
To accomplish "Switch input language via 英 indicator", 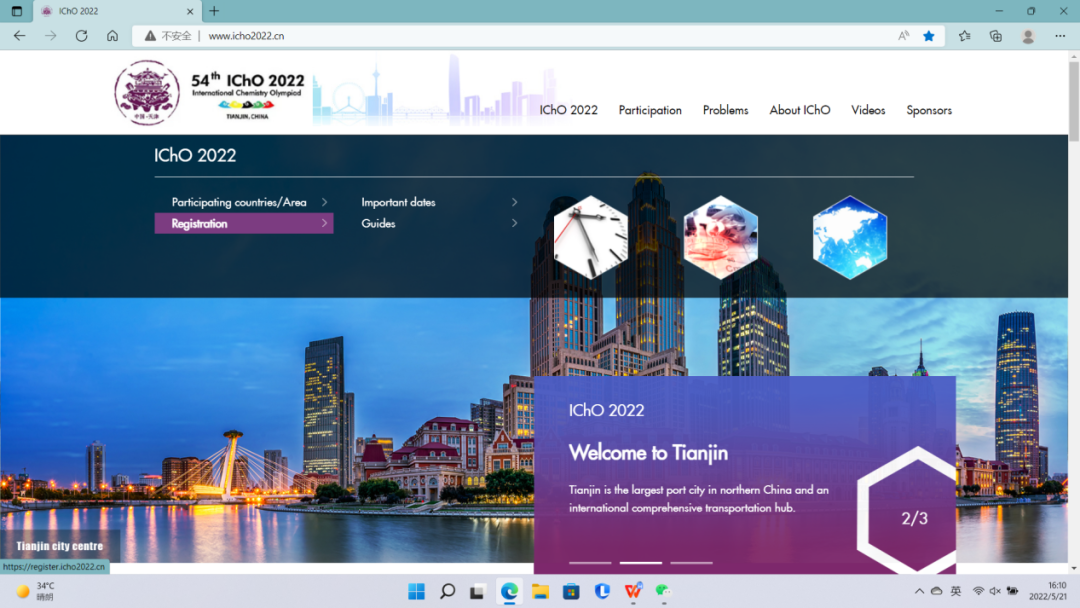I will click(956, 591).
